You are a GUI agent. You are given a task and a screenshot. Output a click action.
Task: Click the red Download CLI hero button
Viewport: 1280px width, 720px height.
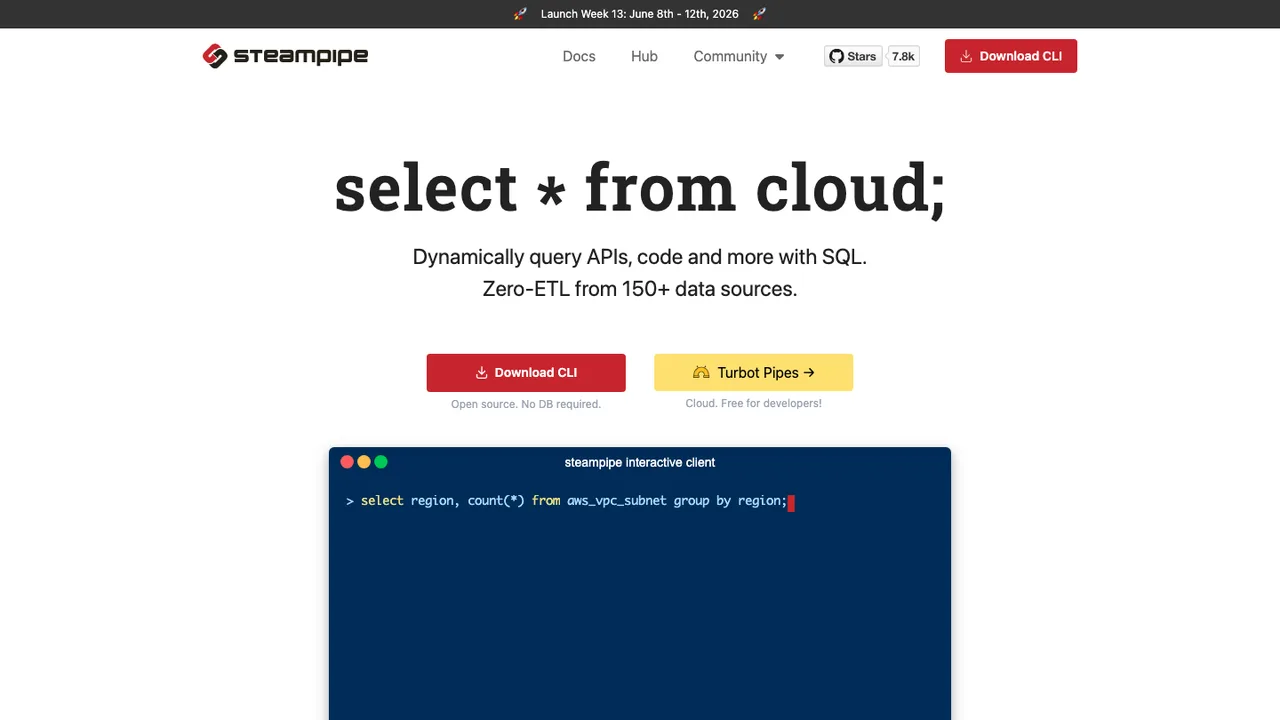(x=526, y=373)
